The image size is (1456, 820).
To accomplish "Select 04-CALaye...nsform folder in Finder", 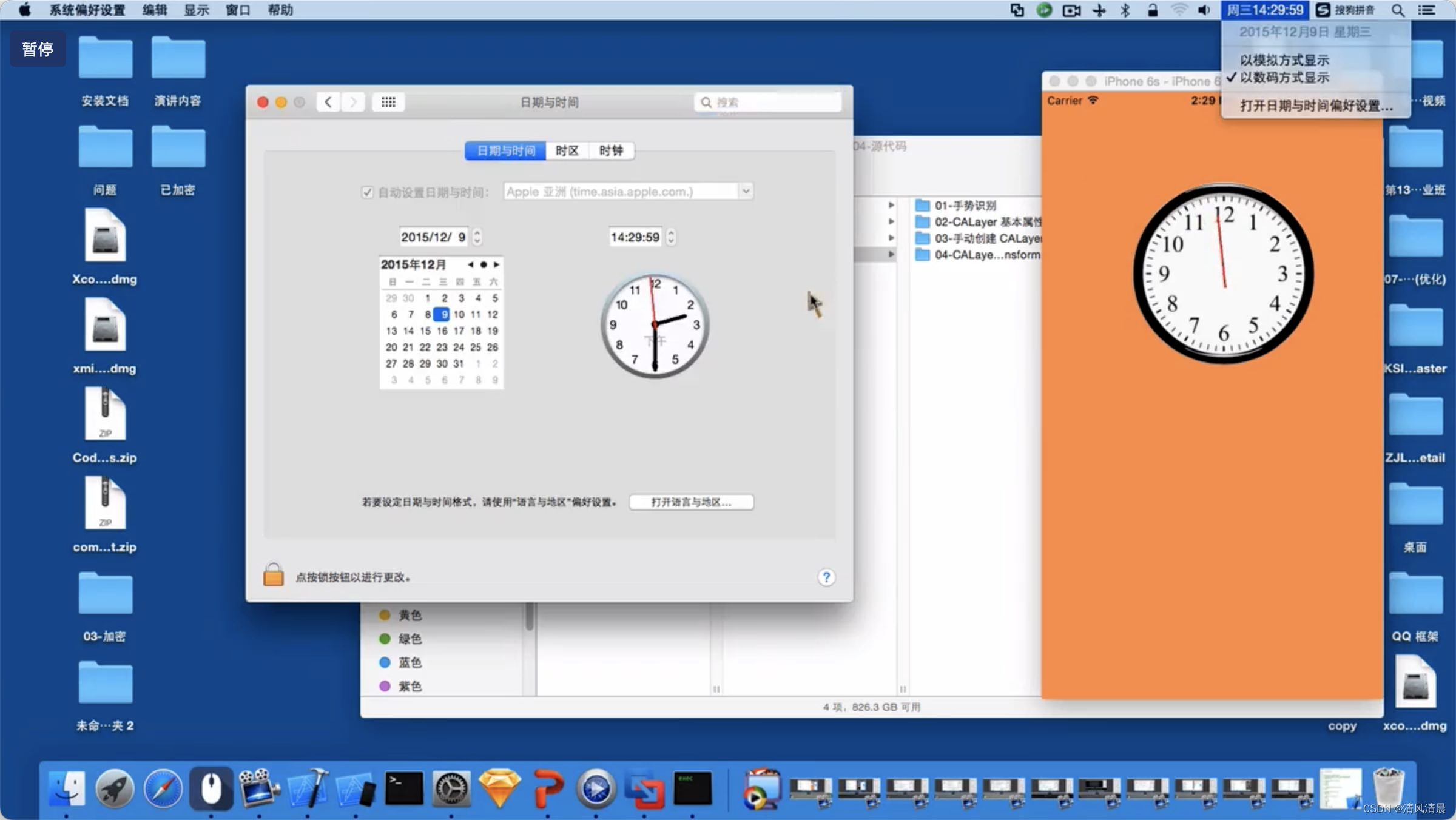I will click(x=977, y=255).
